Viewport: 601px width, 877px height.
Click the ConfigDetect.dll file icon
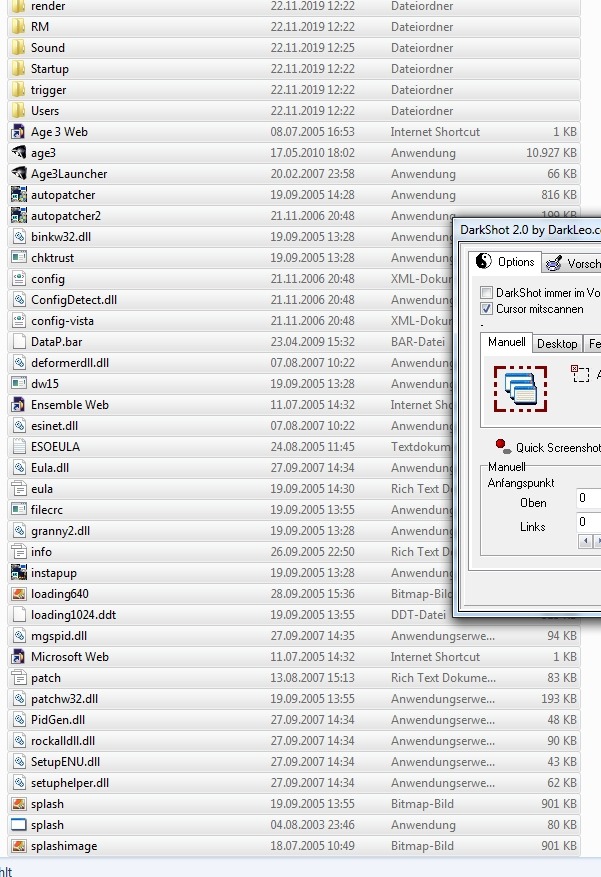pyautogui.click(x=18, y=300)
